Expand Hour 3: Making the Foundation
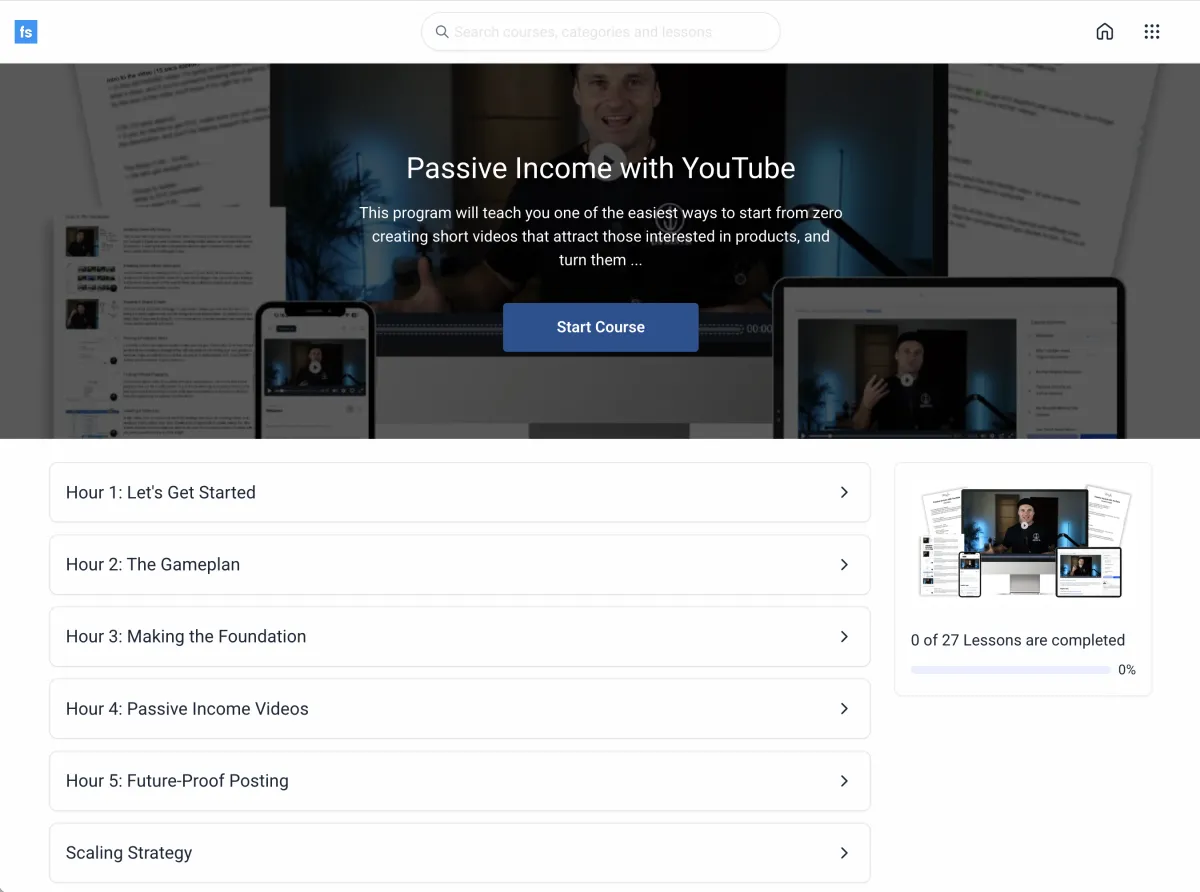The width and height of the screenshot is (1200, 892). tap(460, 636)
